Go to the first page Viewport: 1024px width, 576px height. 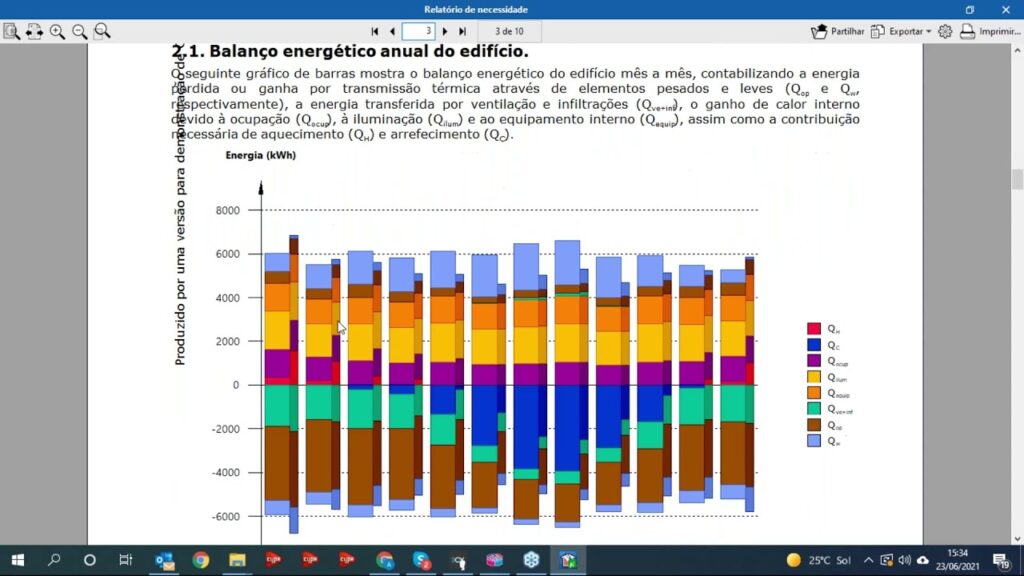coord(375,31)
